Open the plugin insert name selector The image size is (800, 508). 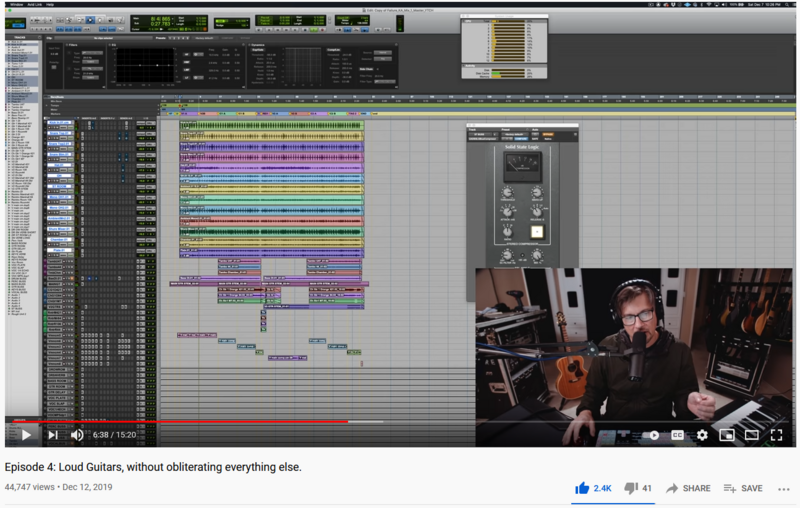tap(483, 139)
